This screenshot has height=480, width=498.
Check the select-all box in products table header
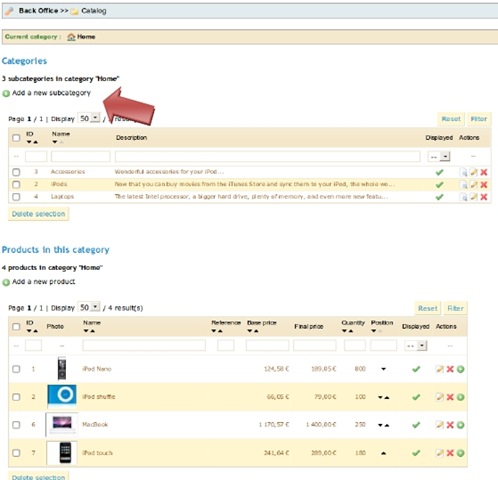coord(16,326)
